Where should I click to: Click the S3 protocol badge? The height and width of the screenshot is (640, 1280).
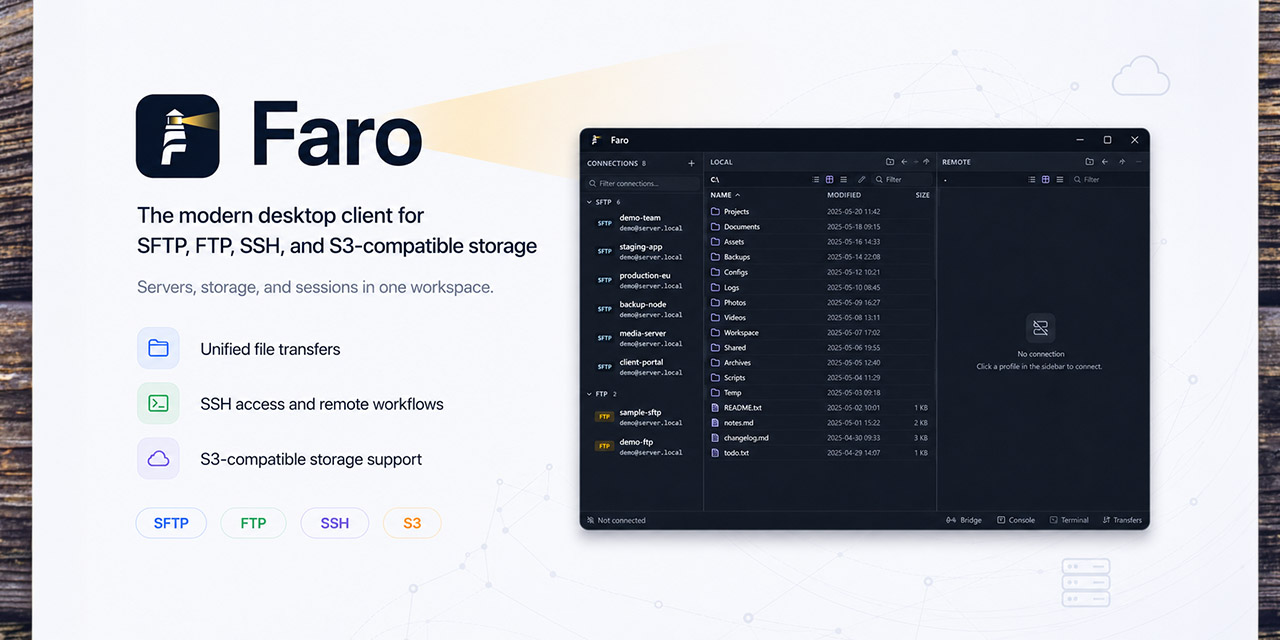pos(412,523)
